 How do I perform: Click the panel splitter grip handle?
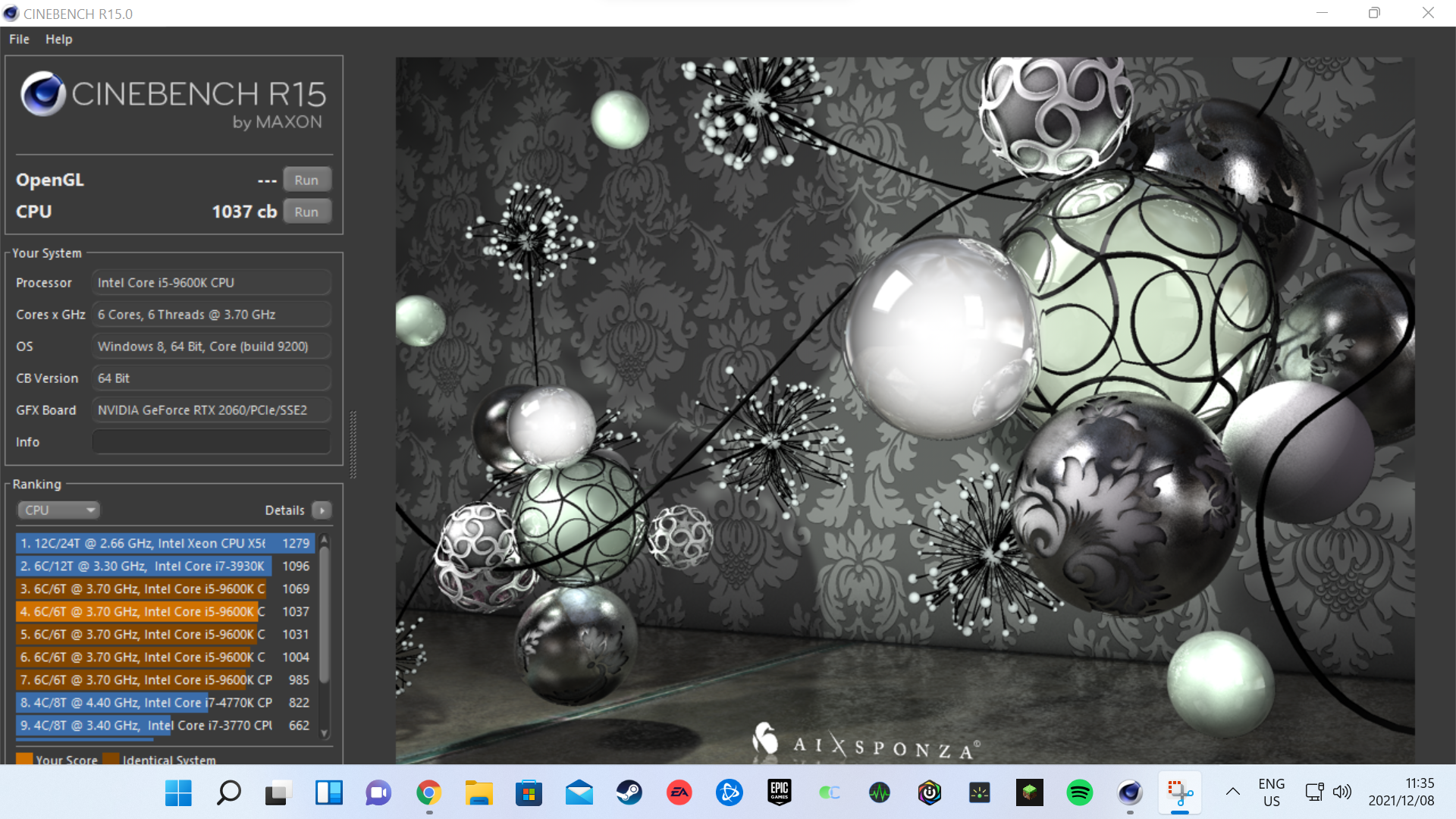tap(353, 444)
